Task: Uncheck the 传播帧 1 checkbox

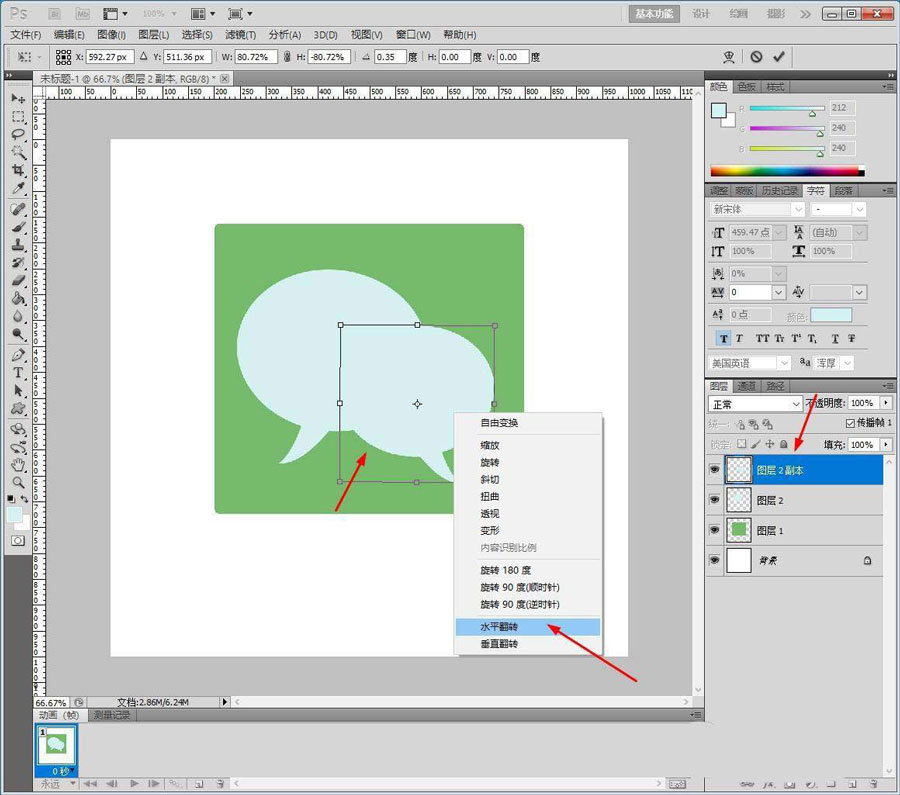Action: [851, 423]
